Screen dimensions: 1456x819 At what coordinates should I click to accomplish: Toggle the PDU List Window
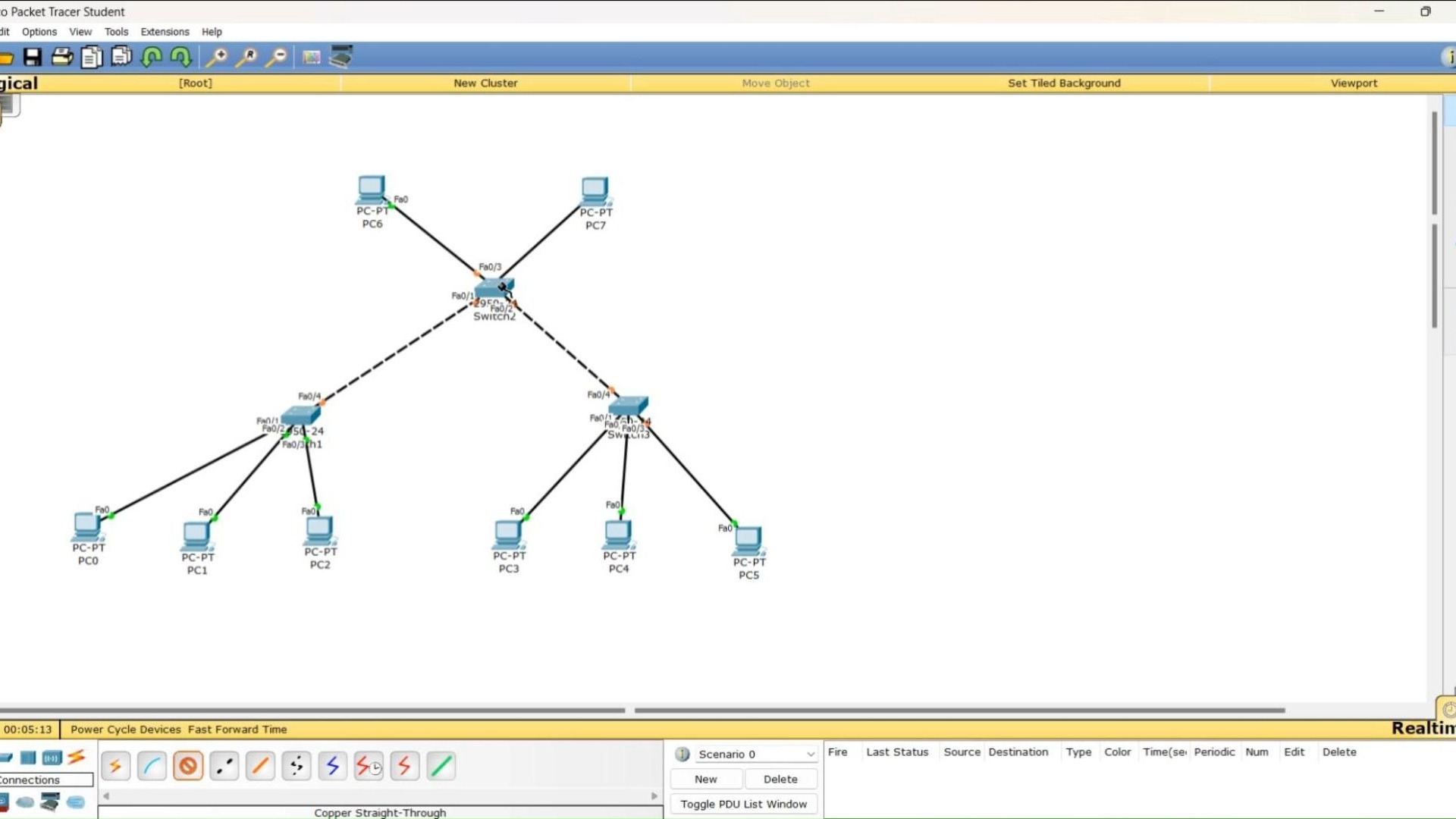point(743,804)
